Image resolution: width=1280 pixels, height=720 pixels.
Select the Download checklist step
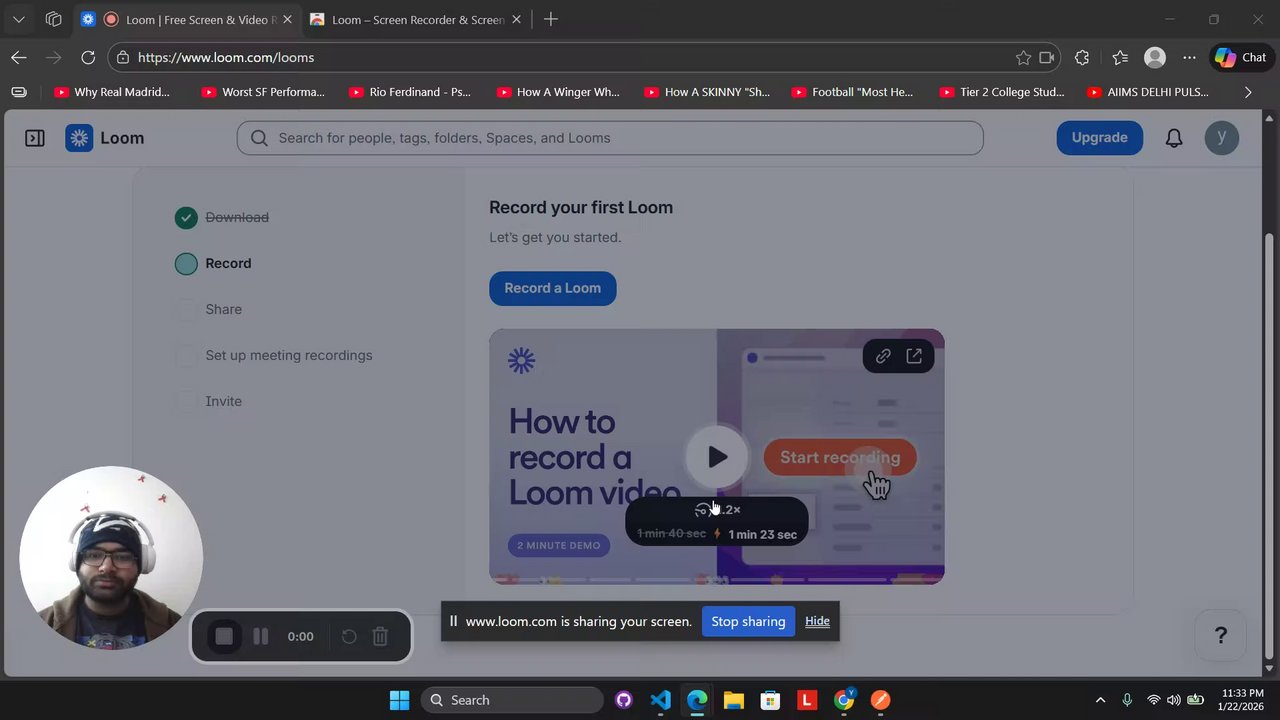pyautogui.click(x=222, y=217)
